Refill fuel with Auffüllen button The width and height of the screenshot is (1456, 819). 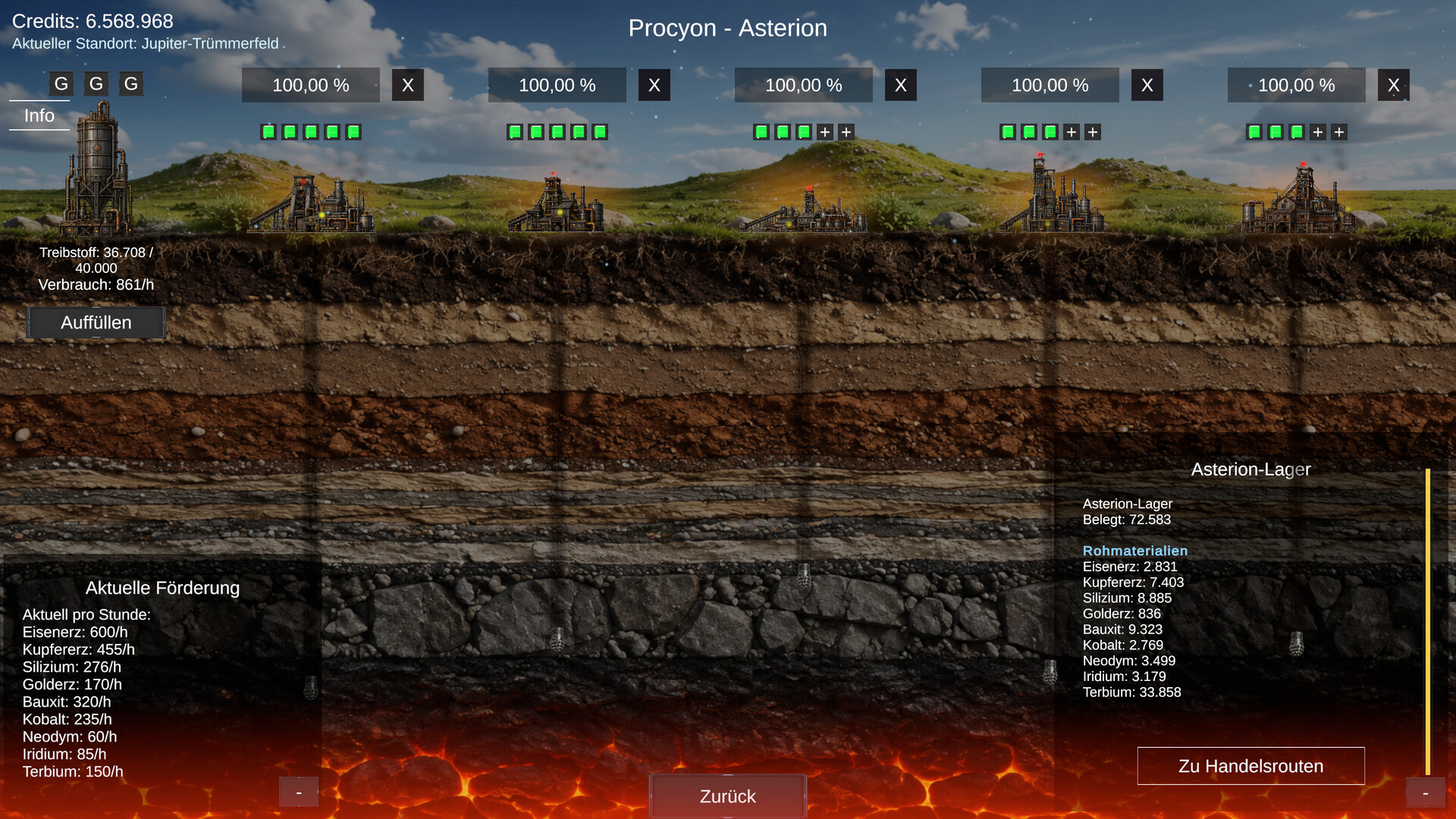[x=96, y=322]
